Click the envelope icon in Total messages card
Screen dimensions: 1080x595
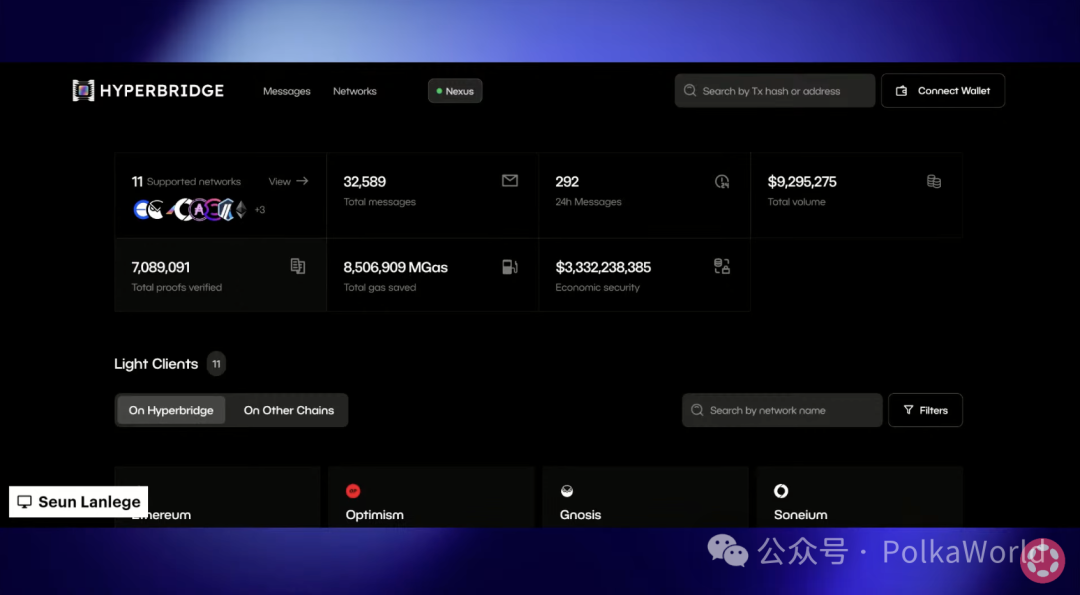coord(510,180)
